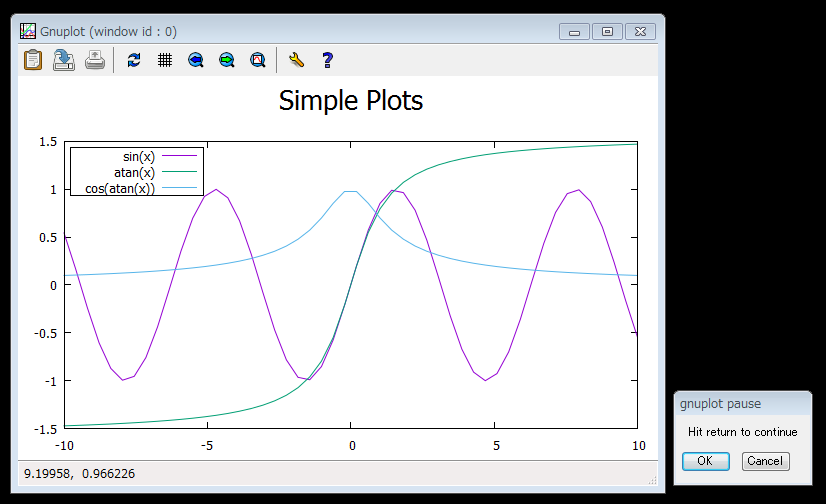This screenshot has width=826, height=504.
Task: Export the plot to a file
Action: [63, 60]
